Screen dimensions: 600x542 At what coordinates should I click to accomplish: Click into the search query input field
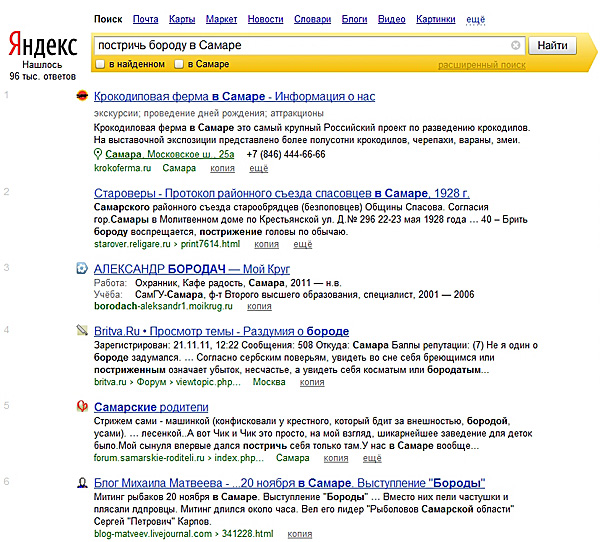click(x=300, y=46)
